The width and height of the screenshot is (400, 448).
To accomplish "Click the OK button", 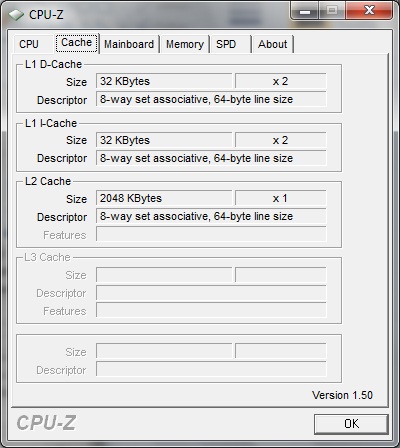I will click(x=351, y=424).
